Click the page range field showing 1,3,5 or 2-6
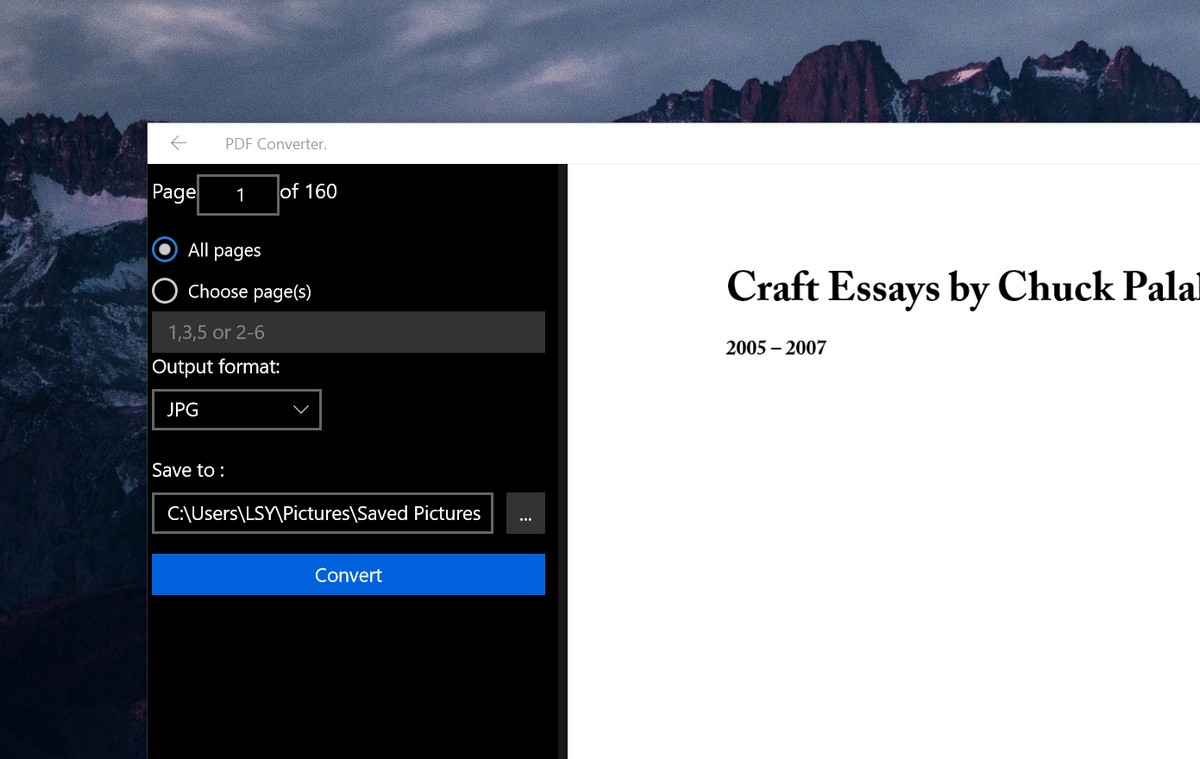 pos(348,332)
